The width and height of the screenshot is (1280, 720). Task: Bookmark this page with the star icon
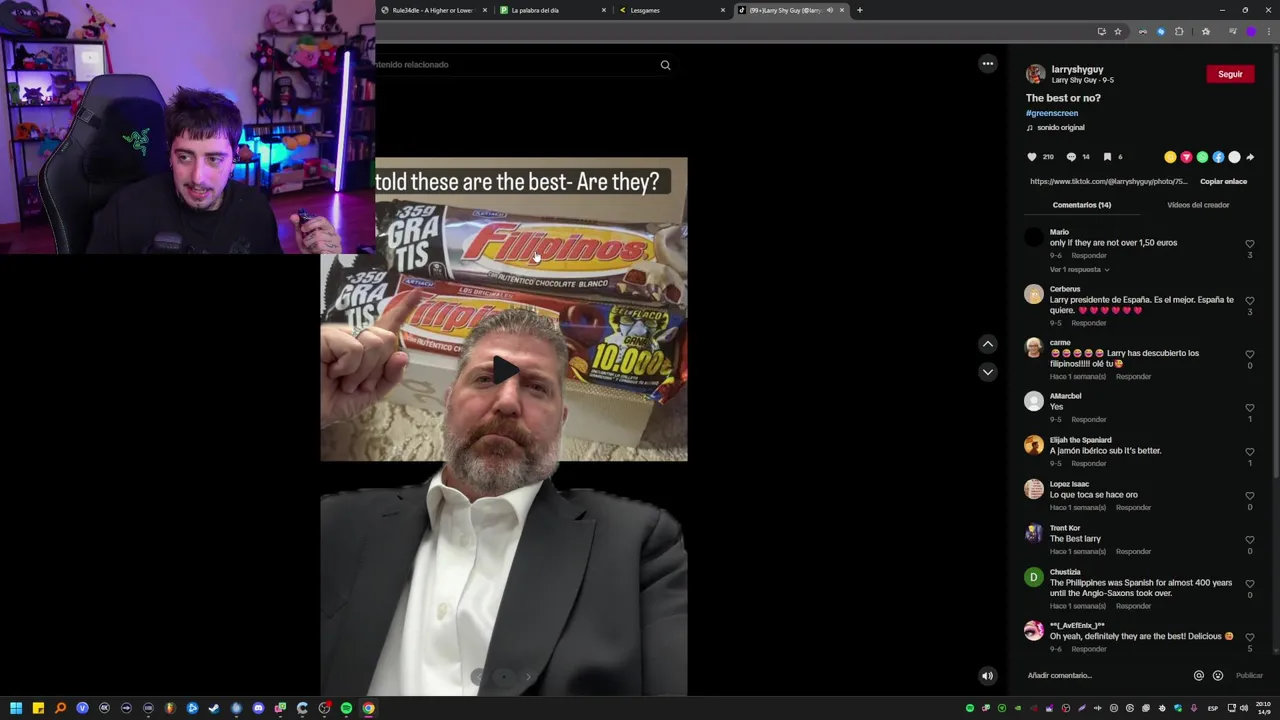(1118, 32)
